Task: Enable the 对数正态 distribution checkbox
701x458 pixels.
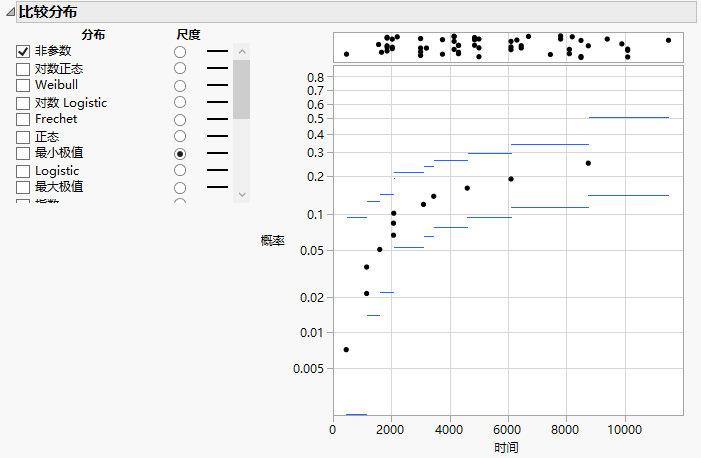Action: click(x=23, y=69)
